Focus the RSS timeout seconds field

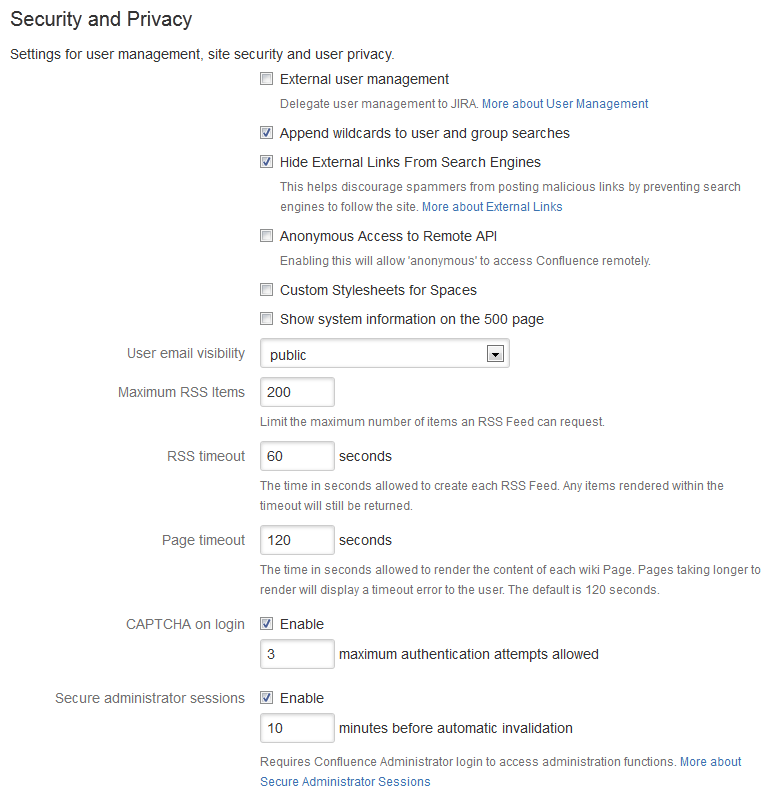(x=297, y=456)
